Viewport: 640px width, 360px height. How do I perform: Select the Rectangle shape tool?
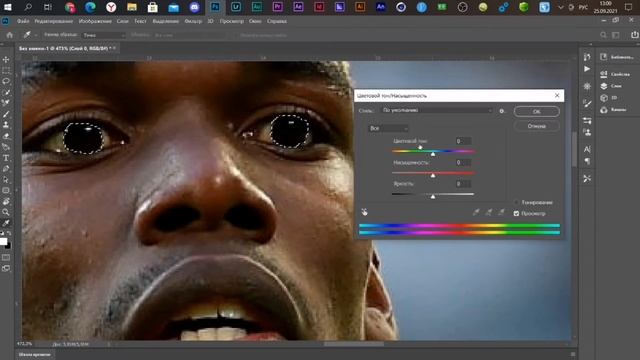coord(6,191)
